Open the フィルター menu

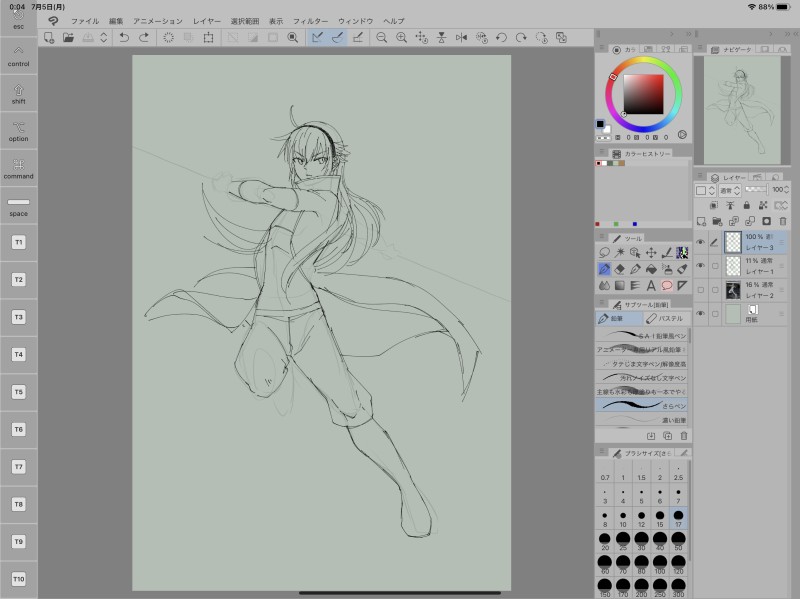tap(310, 20)
